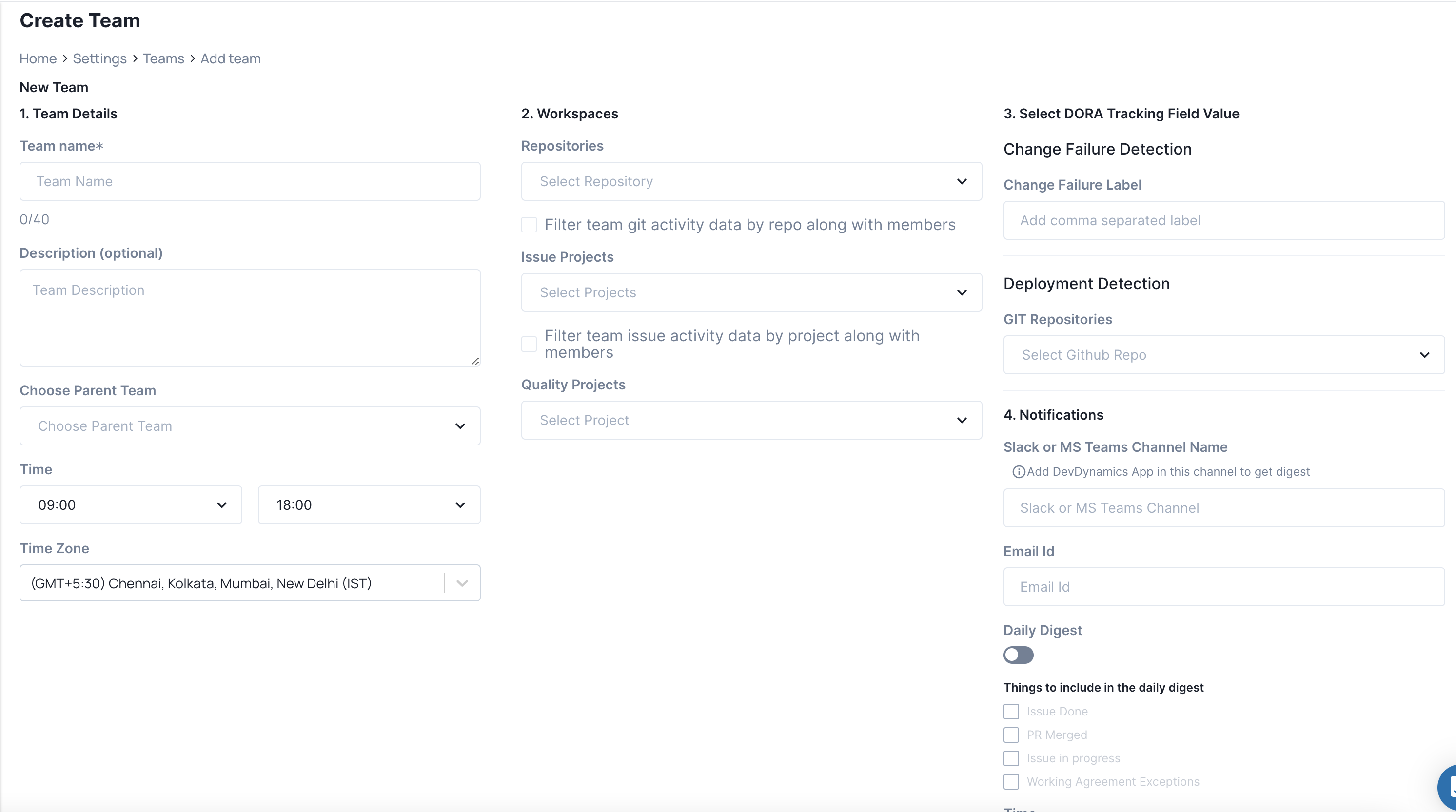This screenshot has width=1456, height=812.
Task: Click the info icon beside DevDynamics hint
Action: coord(1018,472)
